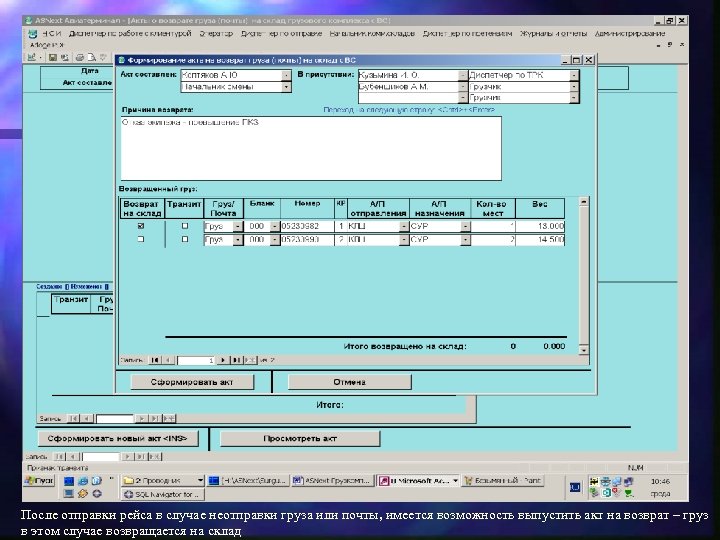Open Диспетчер по работе с клиентурой menu
This screenshot has height=540, width=720.
click(130, 34)
